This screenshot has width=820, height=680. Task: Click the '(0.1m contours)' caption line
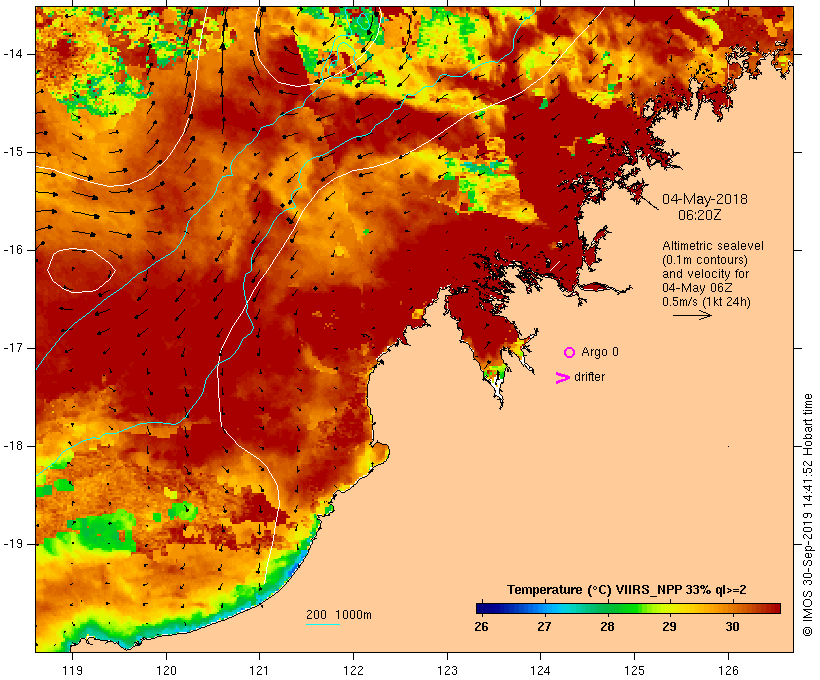pyautogui.click(x=705, y=260)
